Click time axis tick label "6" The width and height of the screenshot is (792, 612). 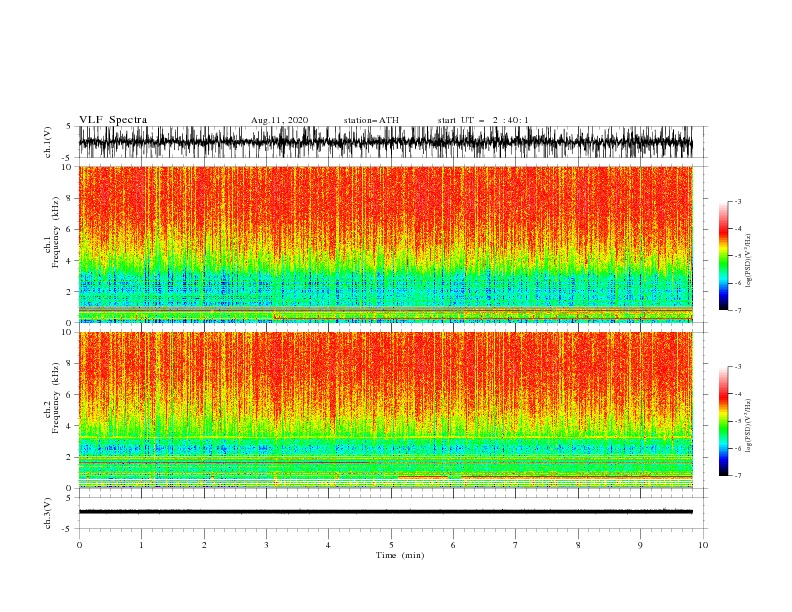coord(453,545)
